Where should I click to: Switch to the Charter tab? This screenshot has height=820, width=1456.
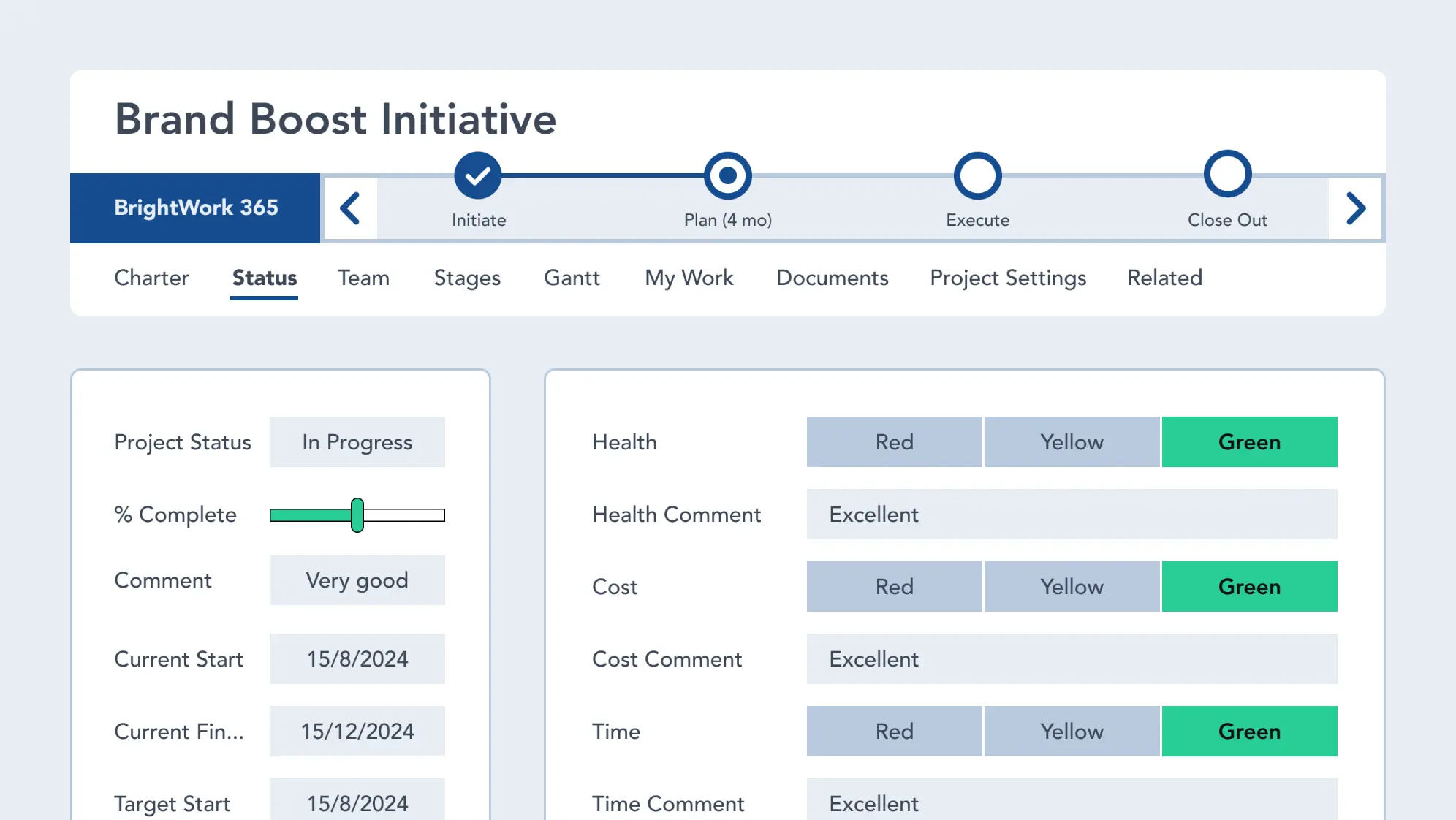coord(151,278)
